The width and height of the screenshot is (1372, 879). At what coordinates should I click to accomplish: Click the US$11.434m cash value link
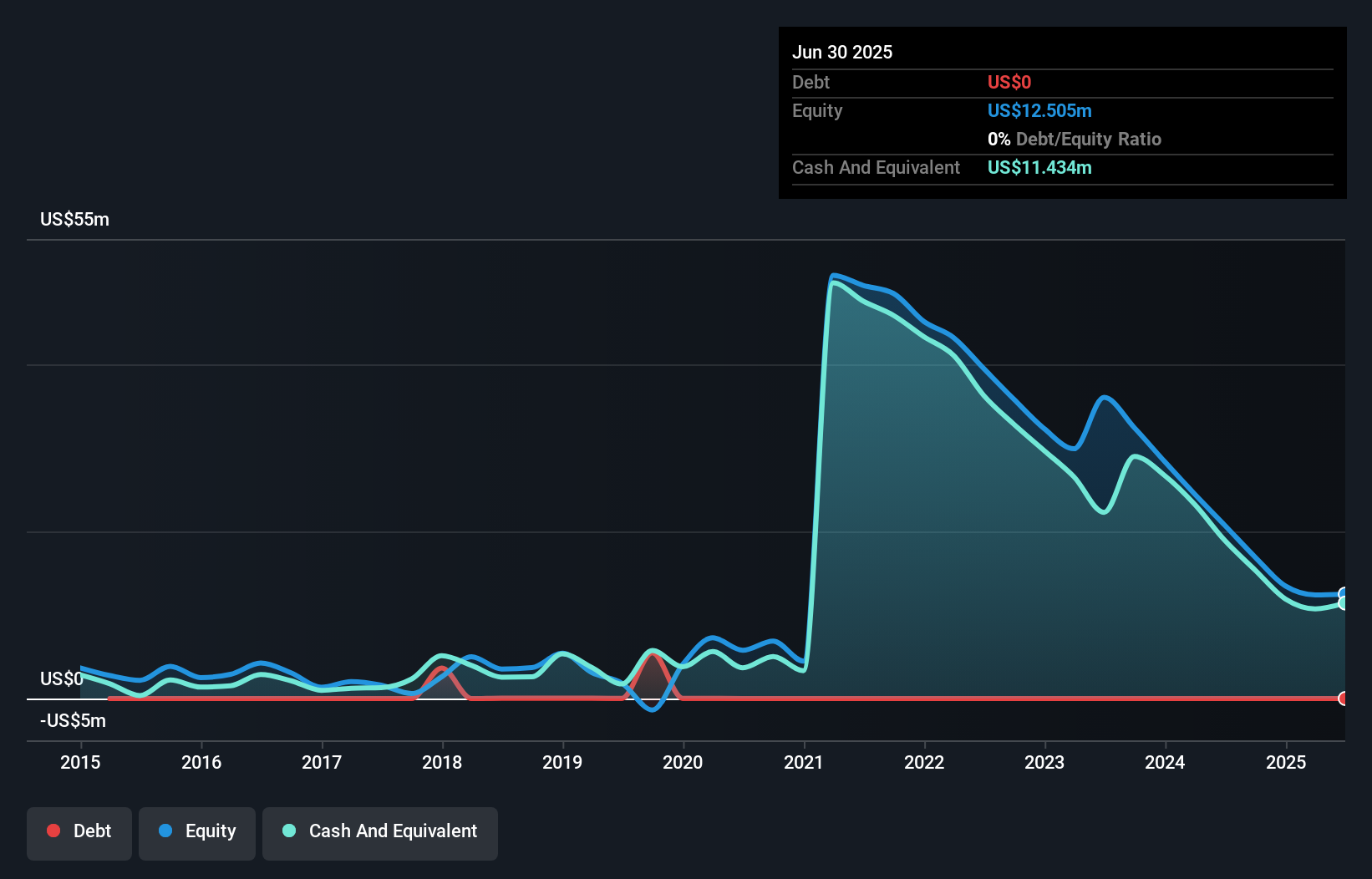(x=1039, y=167)
